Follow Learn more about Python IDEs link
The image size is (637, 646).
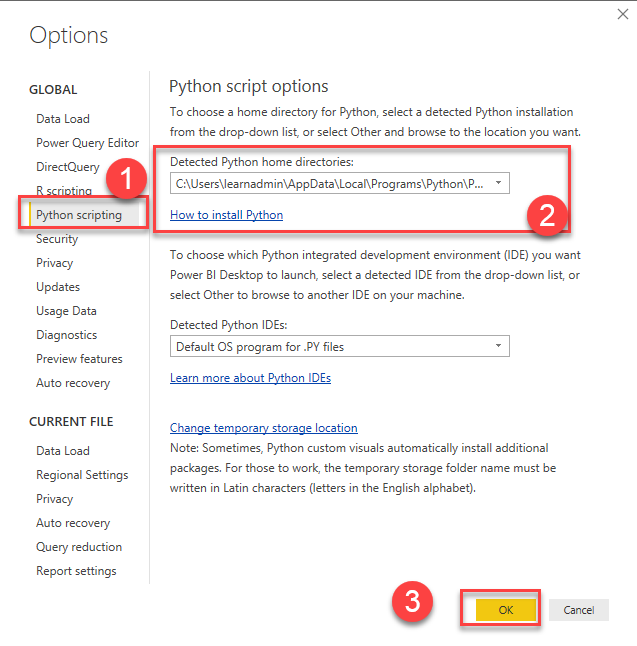(251, 378)
